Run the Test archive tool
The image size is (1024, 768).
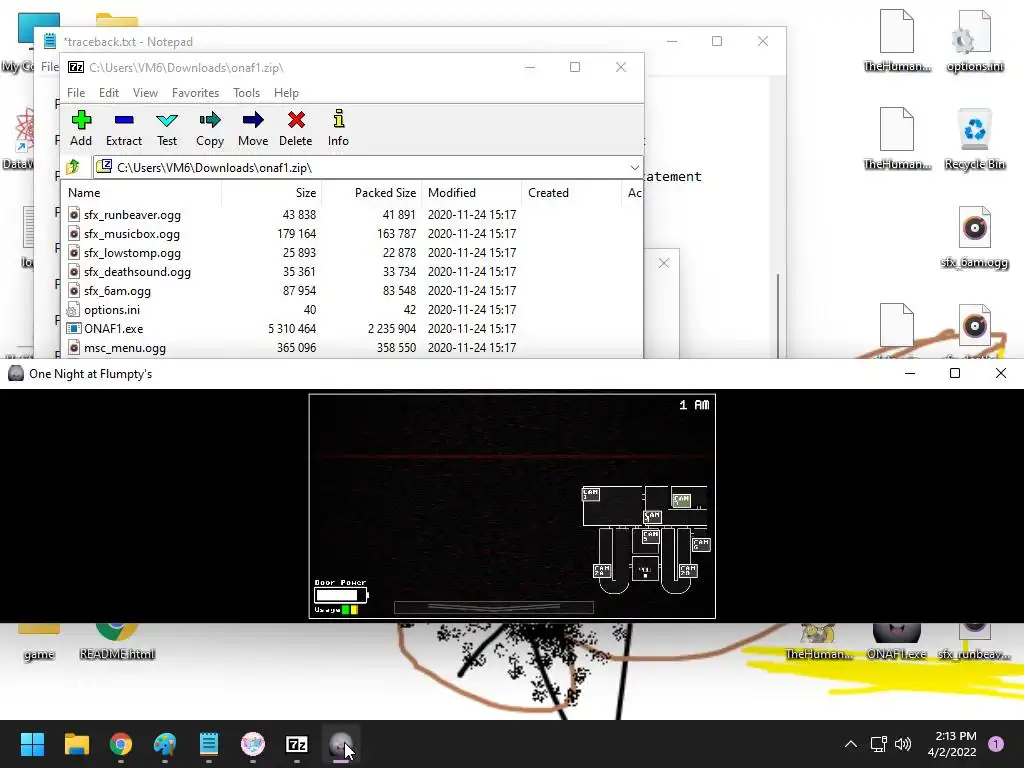click(x=167, y=128)
